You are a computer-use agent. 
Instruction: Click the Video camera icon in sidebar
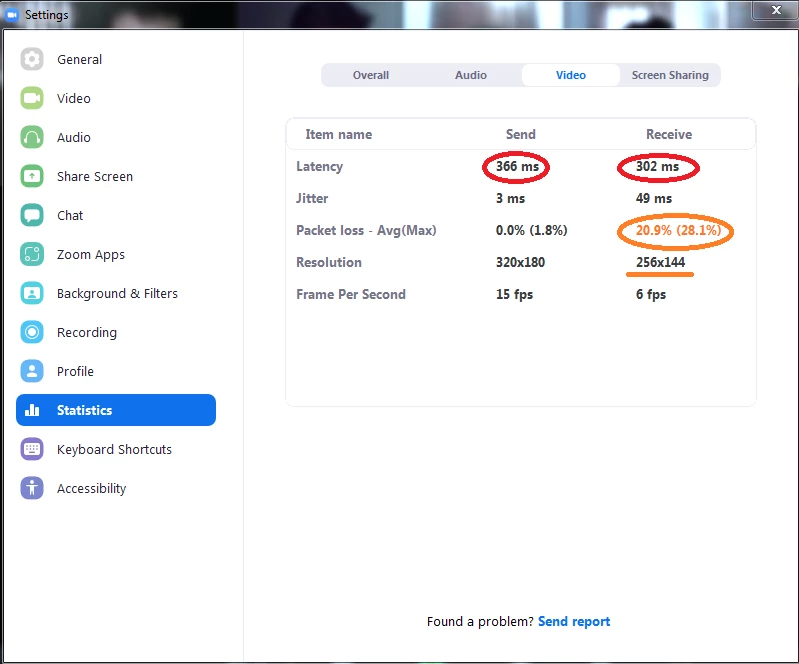pyautogui.click(x=32, y=98)
